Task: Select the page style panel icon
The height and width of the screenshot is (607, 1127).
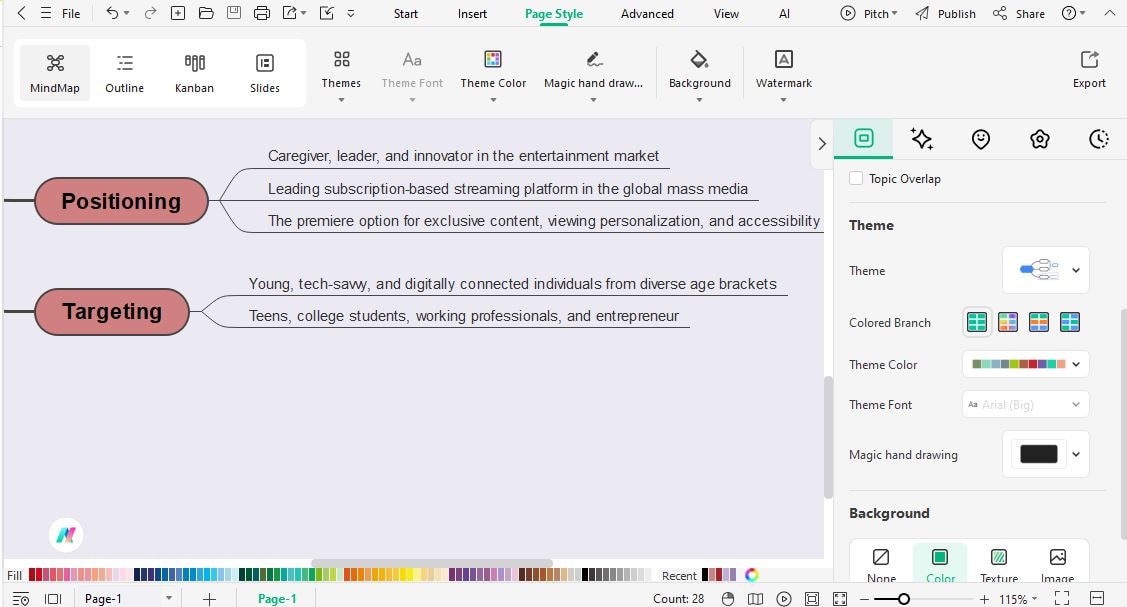Action: pos(863,138)
